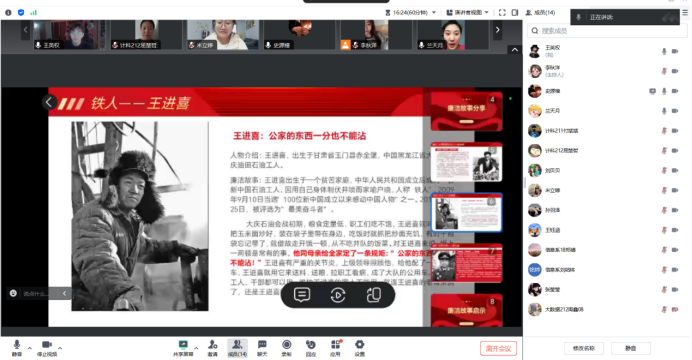
Task: Open the hamburger menu in members panel
Action: click(685, 13)
